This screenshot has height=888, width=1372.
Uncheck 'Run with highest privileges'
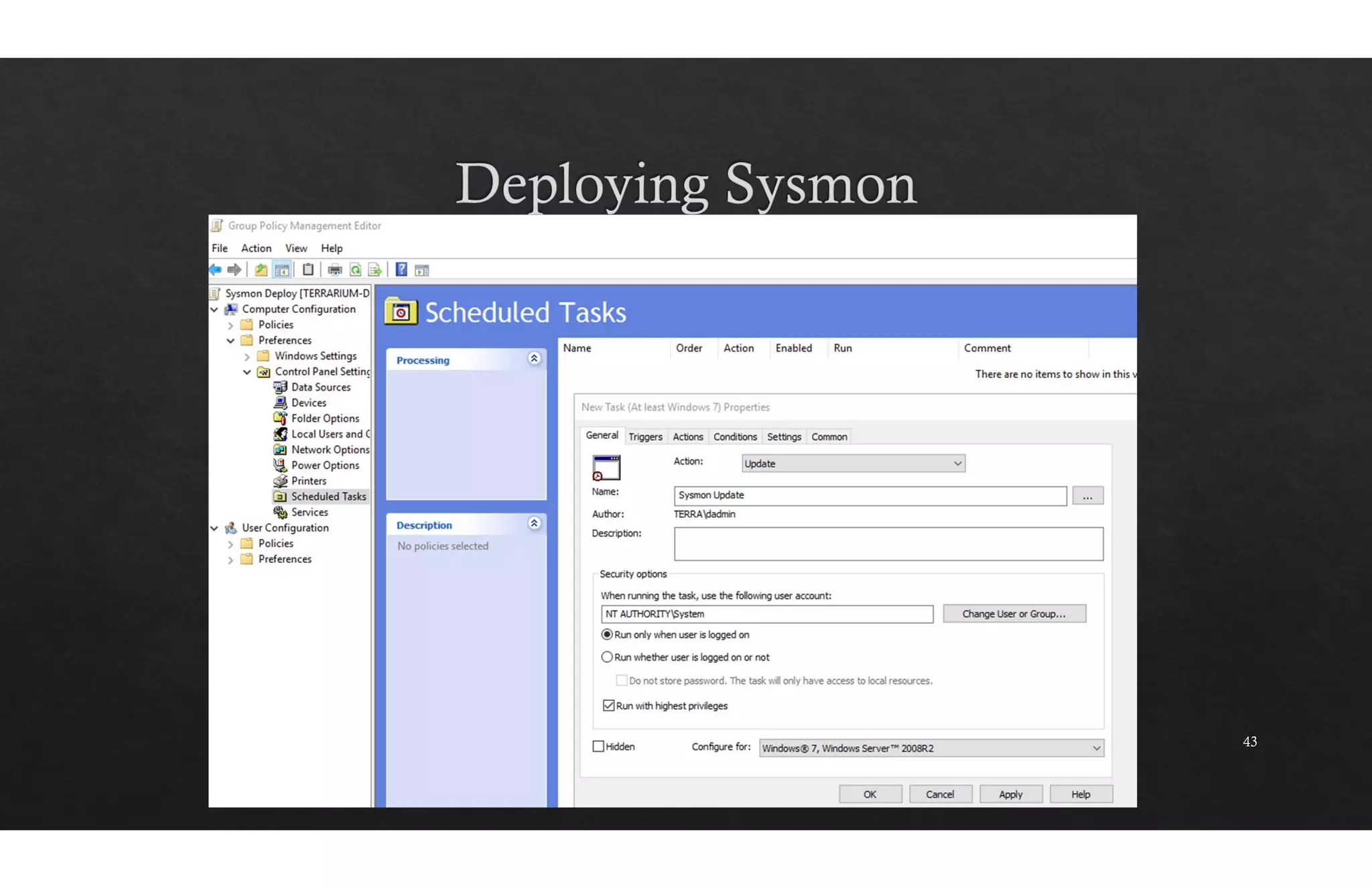608,706
